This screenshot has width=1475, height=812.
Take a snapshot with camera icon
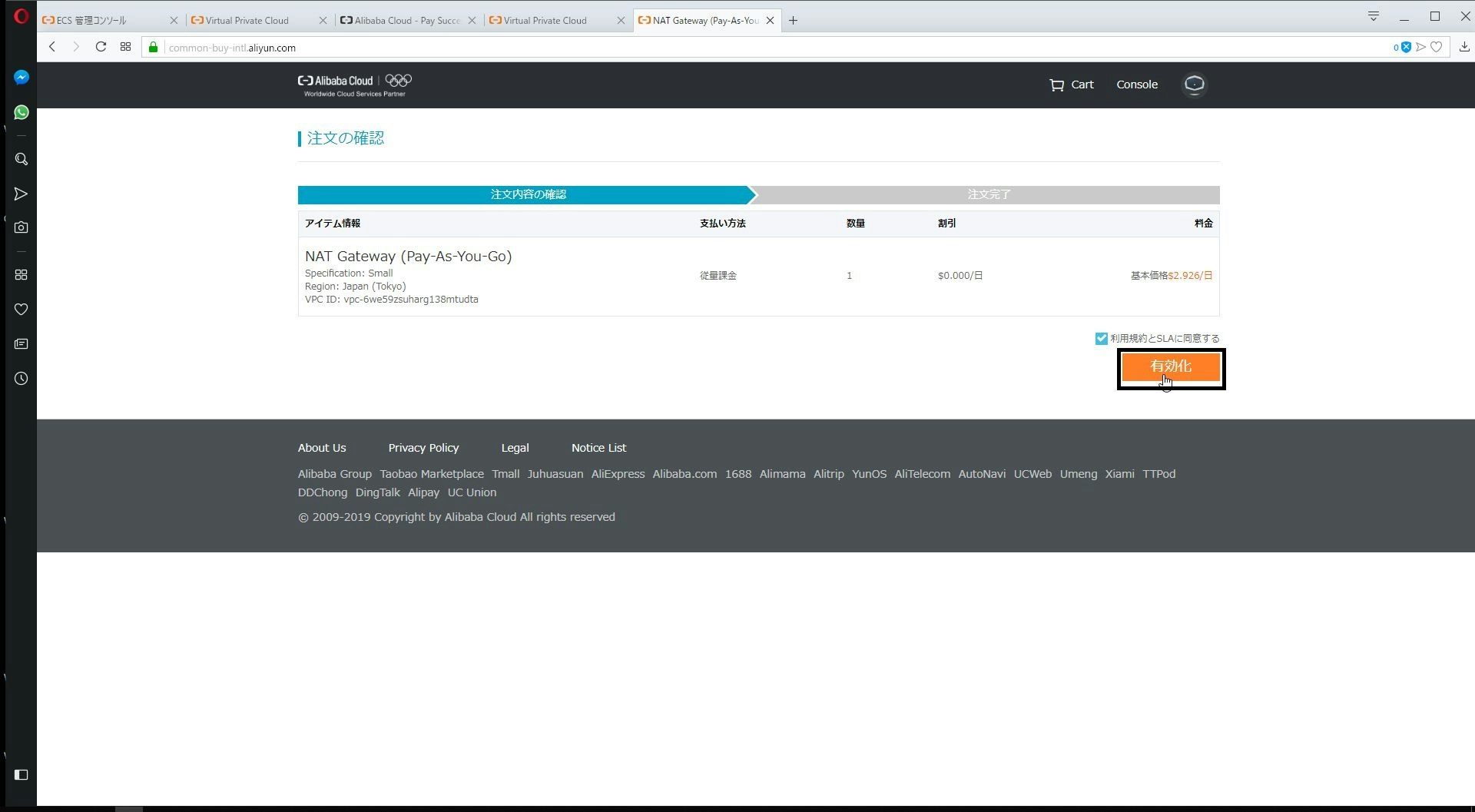[22, 227]
